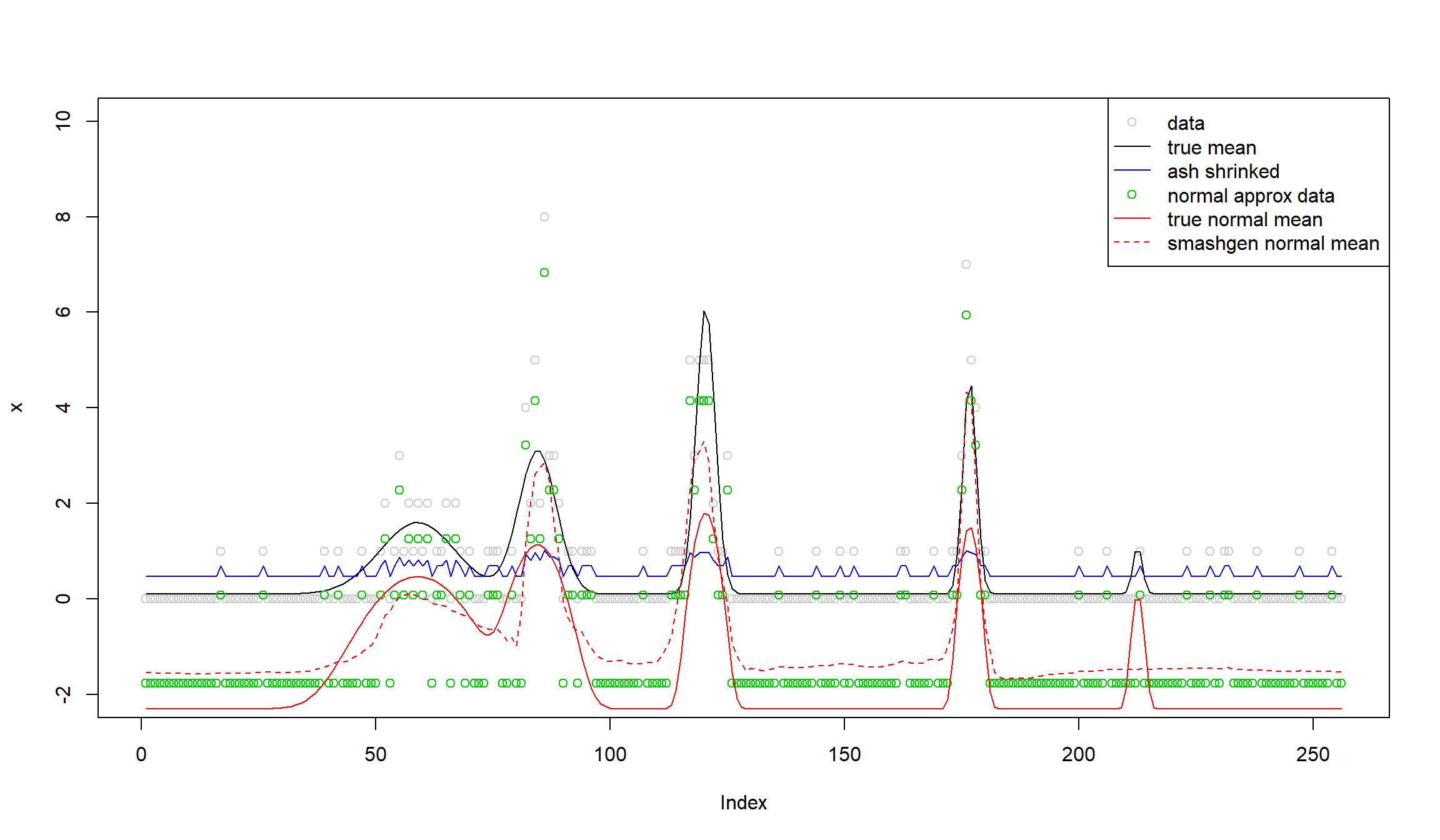The height and width of the screenshot is (840, 1440).
Task: Click the black line sample in the legend
Action: click(x=1131, y=147)
